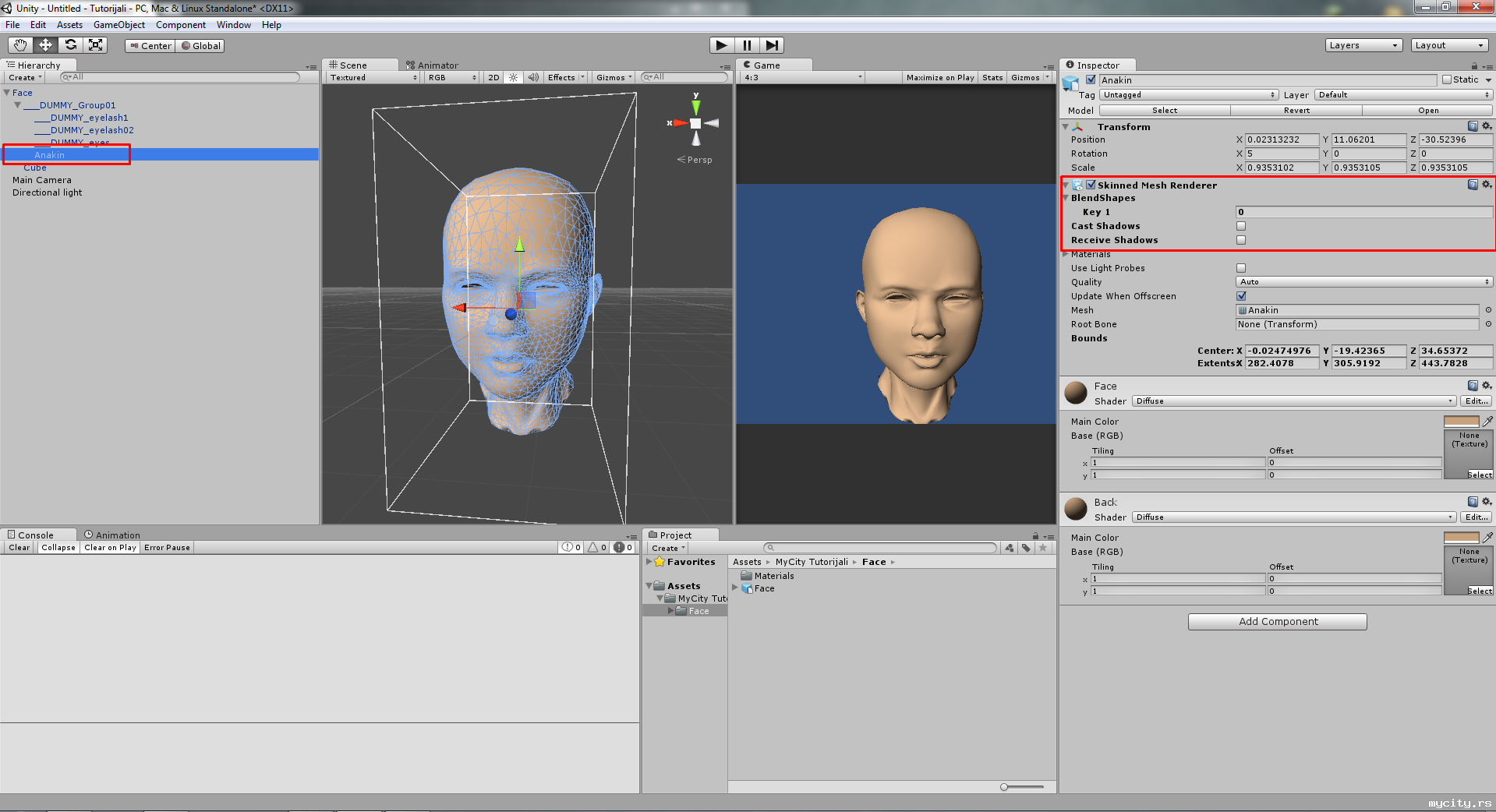Click Face material Main Color swatch

click(1461, 422)
